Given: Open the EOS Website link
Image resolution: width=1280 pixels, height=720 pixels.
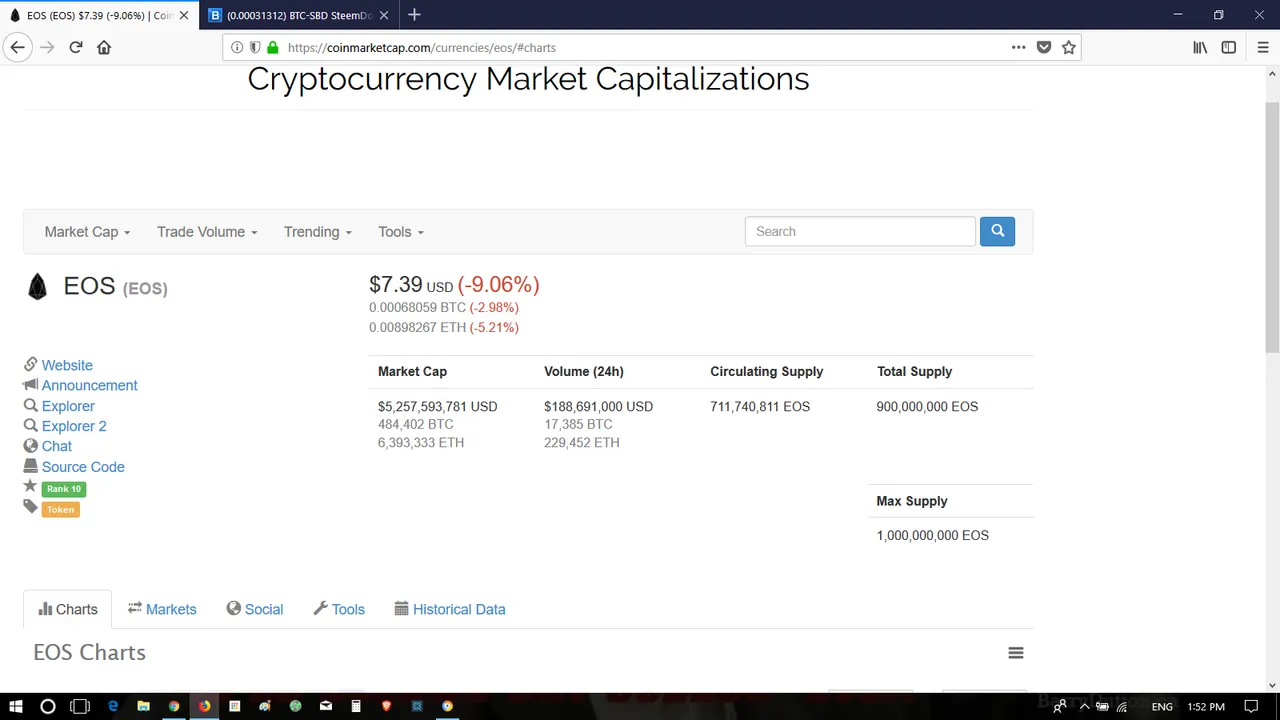Looking at the screenshot, I should (67, 365).
